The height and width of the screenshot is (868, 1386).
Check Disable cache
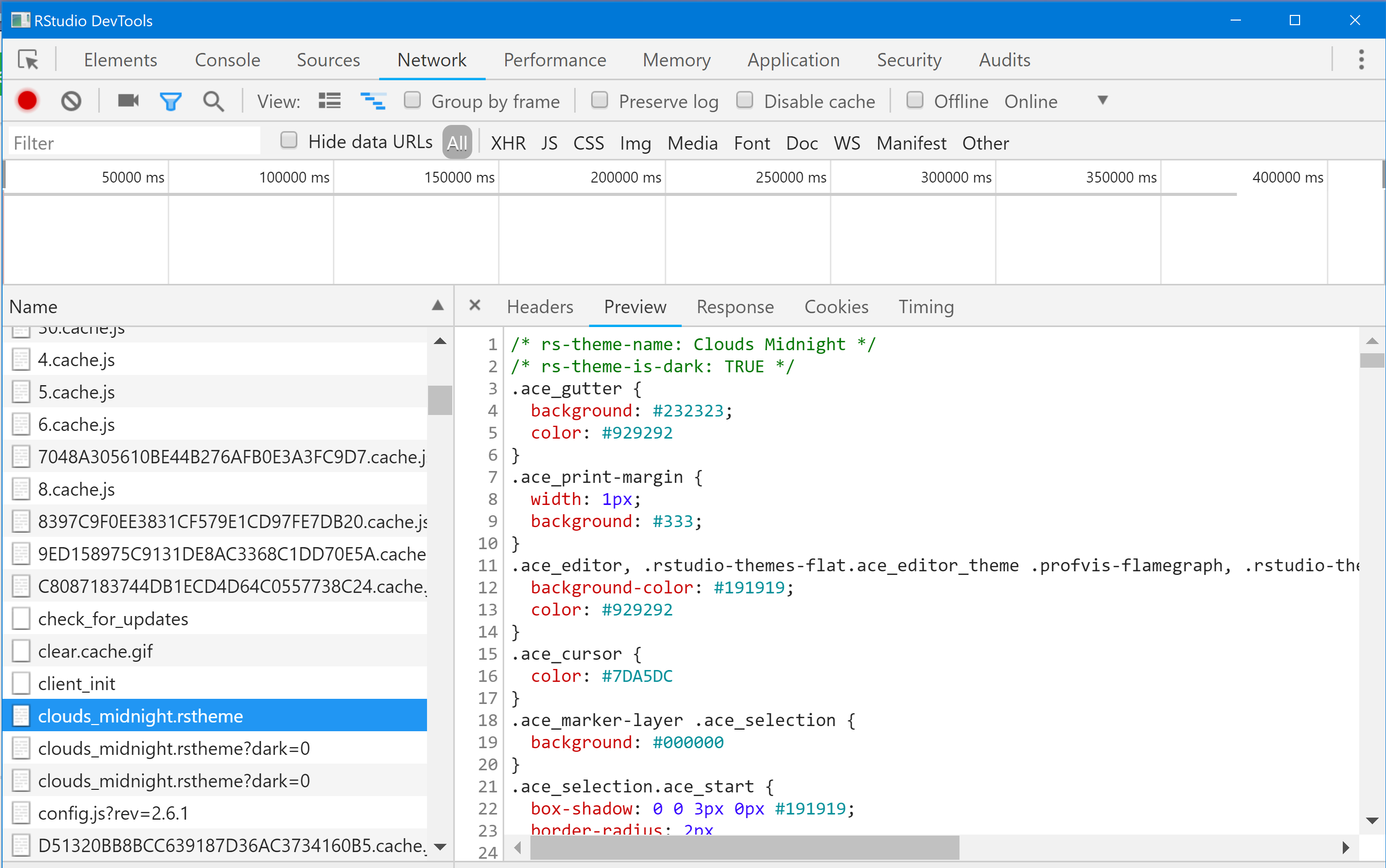pyautogui.click(x=744, y=100)
